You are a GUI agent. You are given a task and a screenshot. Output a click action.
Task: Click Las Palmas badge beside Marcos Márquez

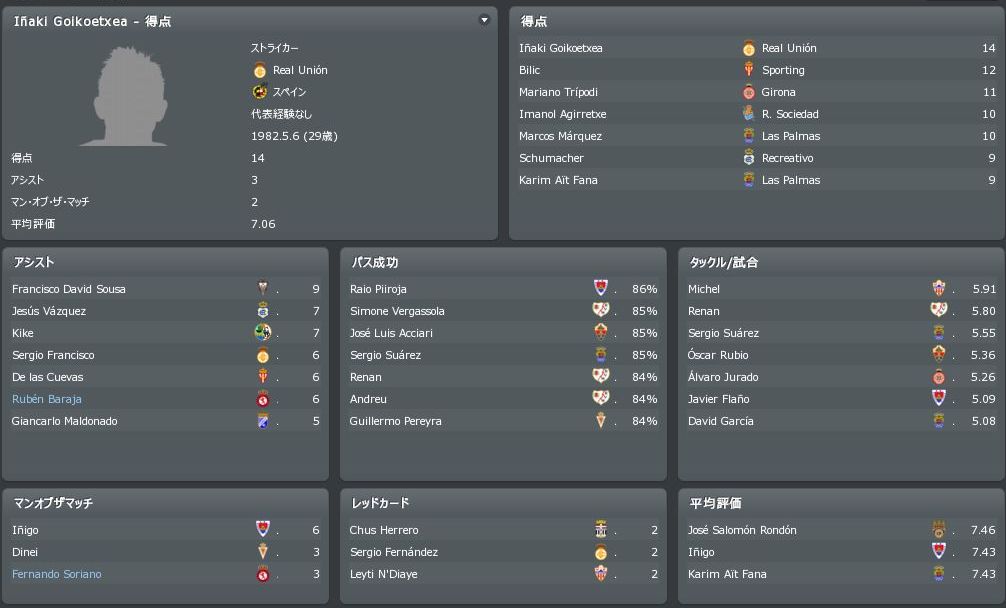tap(748, 136)
